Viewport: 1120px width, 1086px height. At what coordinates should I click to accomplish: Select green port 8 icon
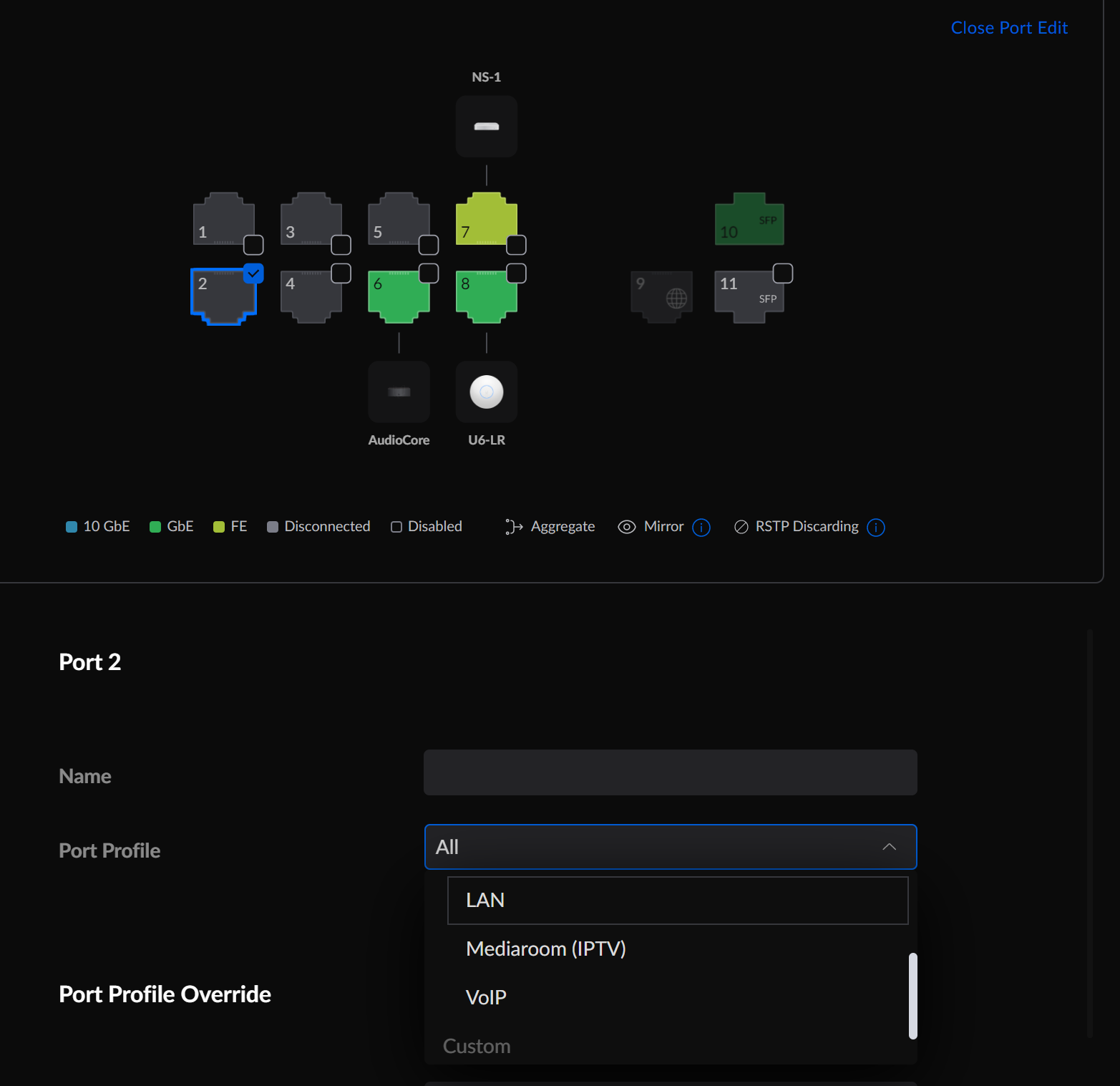[x=486, y=296]
